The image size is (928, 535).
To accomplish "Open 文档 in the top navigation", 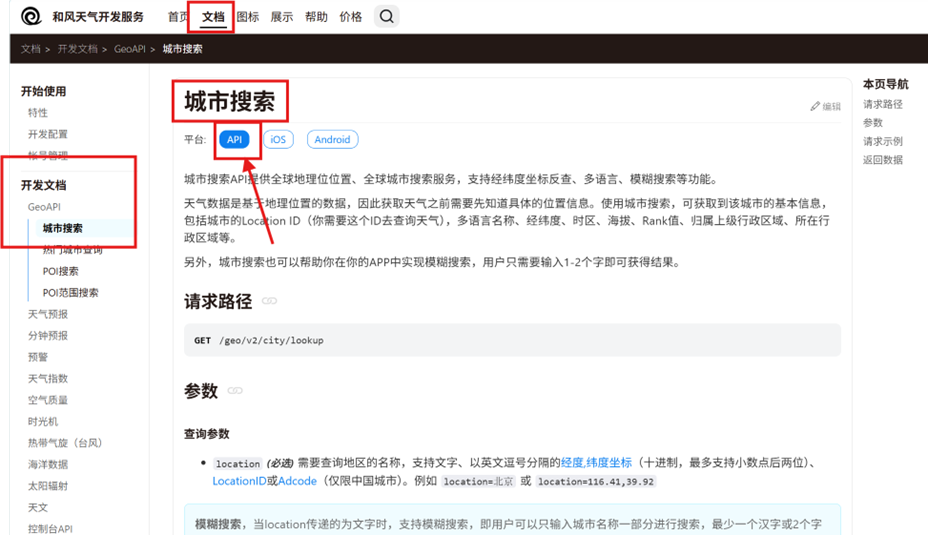I will (x=213, y=17).
